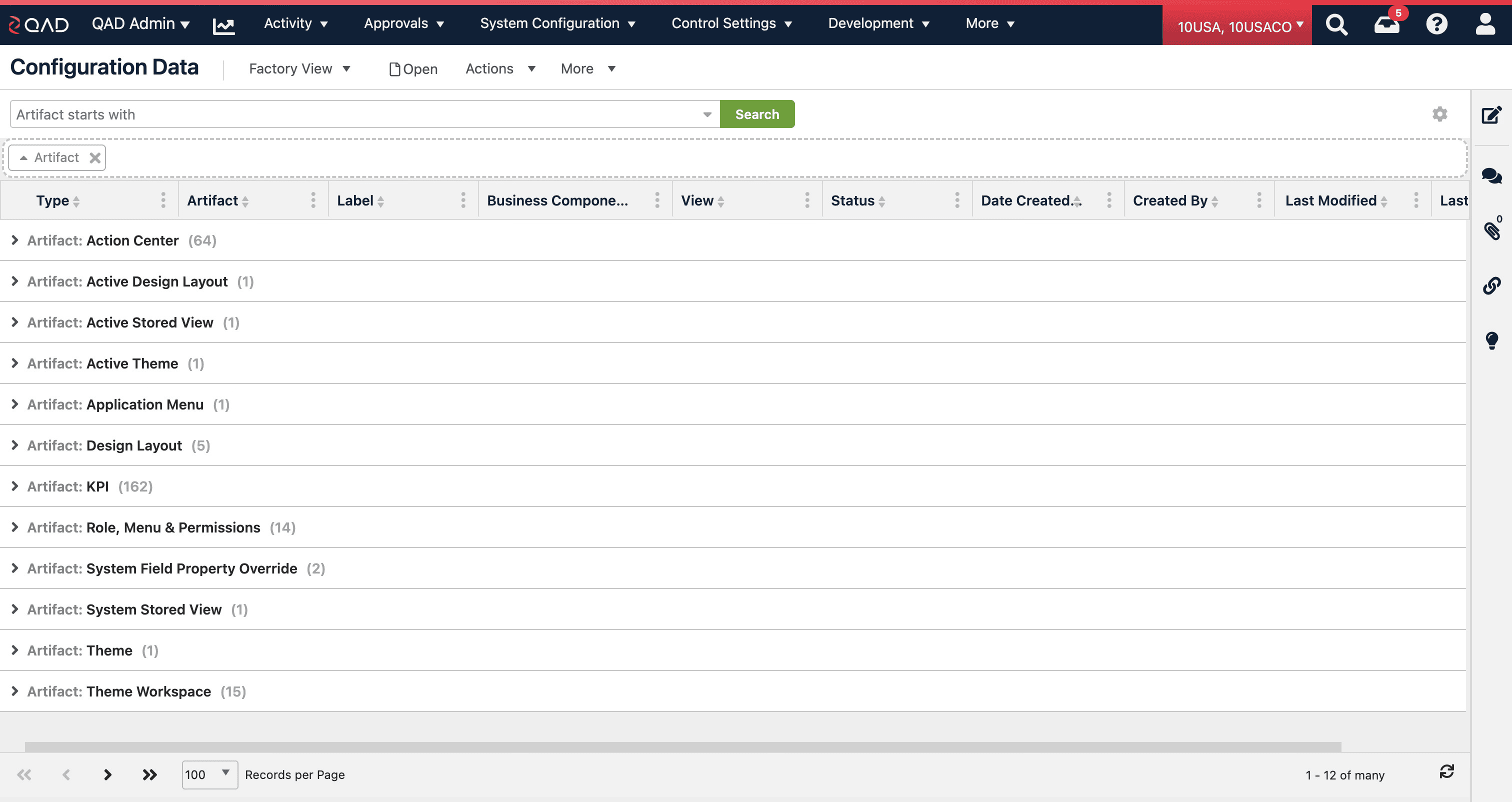The height and width of the screenshot is (802, 1512).
Task: Click the links chain icon in sidebar
Action: point(1491,286)
